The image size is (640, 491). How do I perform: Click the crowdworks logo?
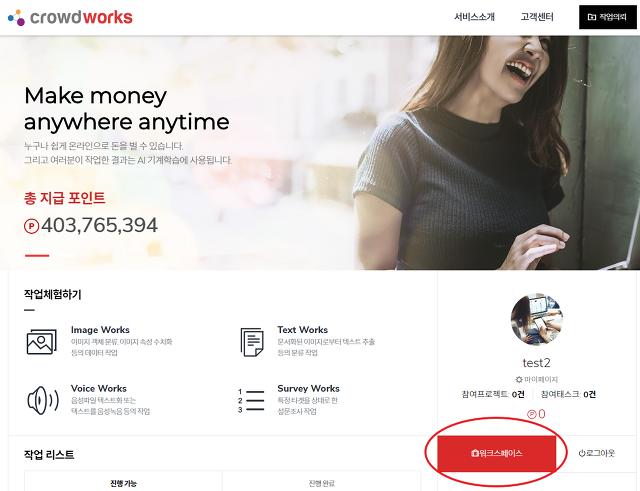pos(70,18)
